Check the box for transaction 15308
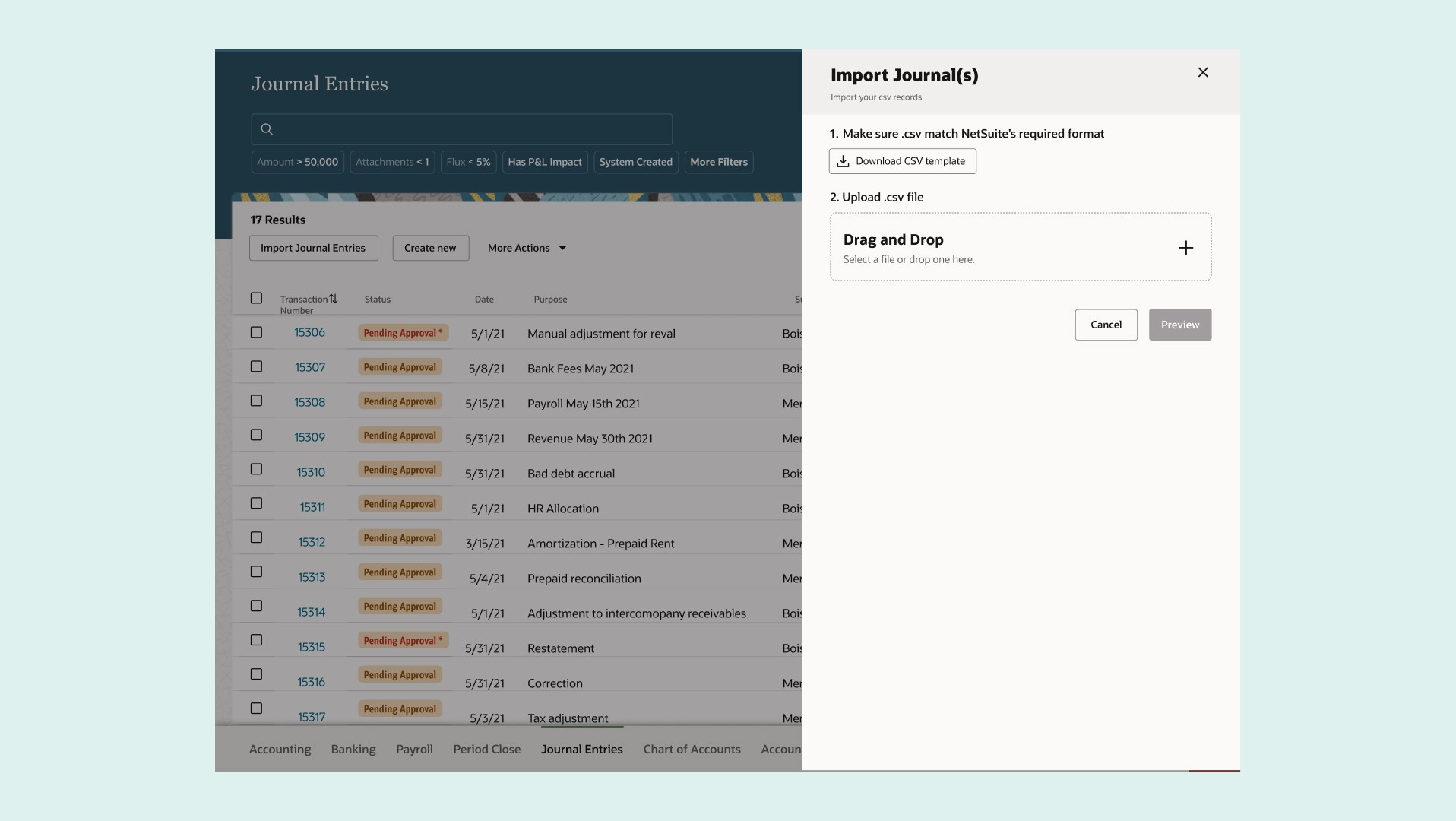The width and height of the screenshot is (1456, 821). click(x=256, y=401)
